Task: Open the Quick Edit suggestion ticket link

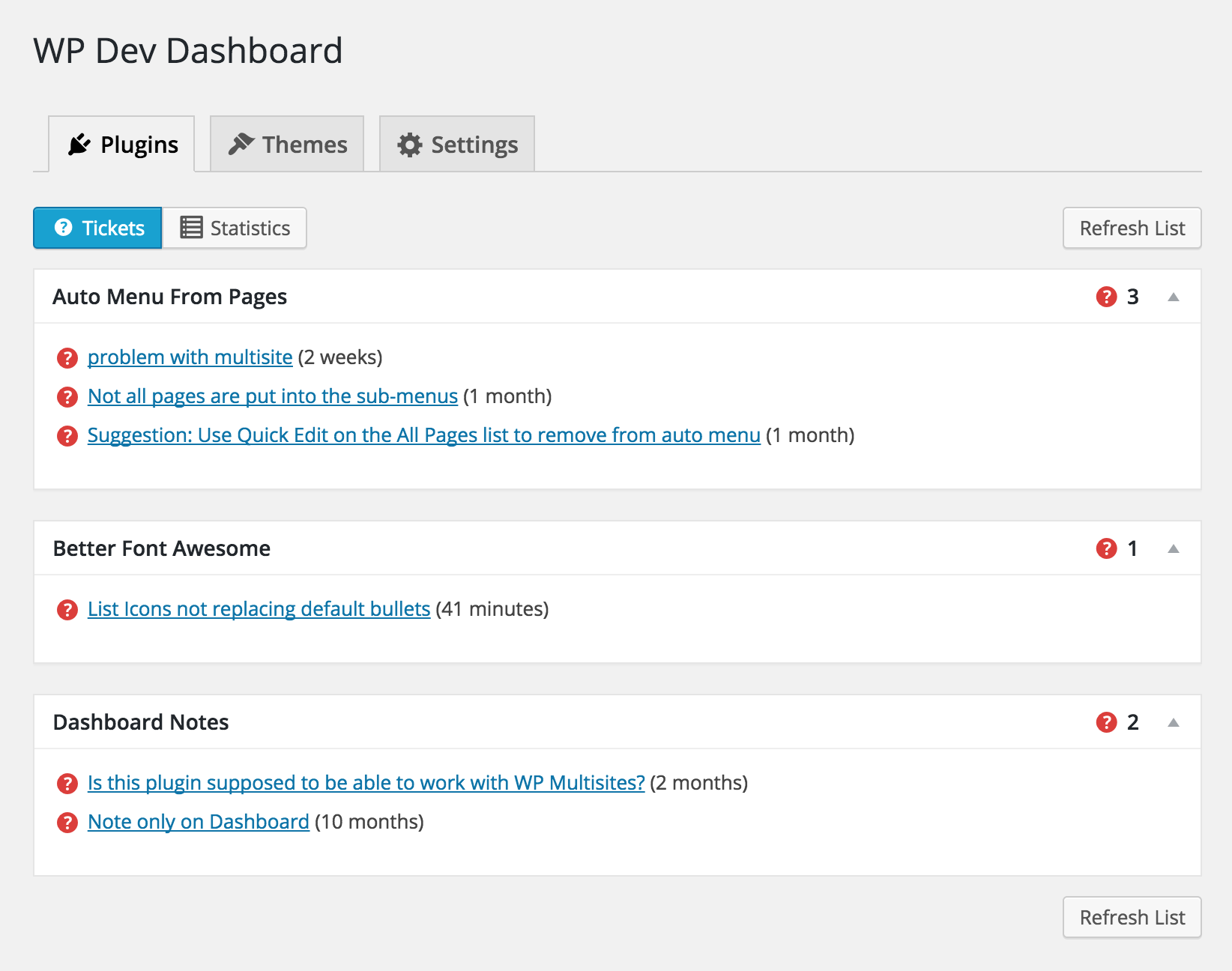Action: click(424, 435)
